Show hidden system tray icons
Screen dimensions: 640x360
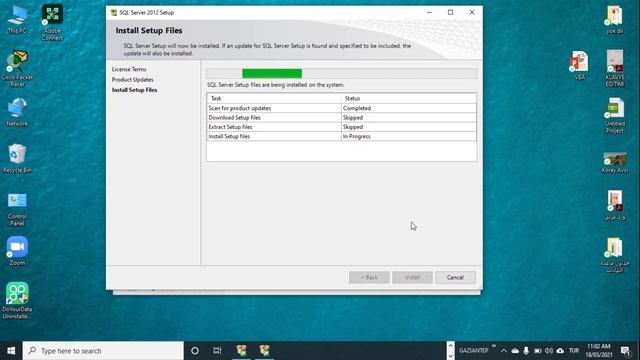point(504,351)
